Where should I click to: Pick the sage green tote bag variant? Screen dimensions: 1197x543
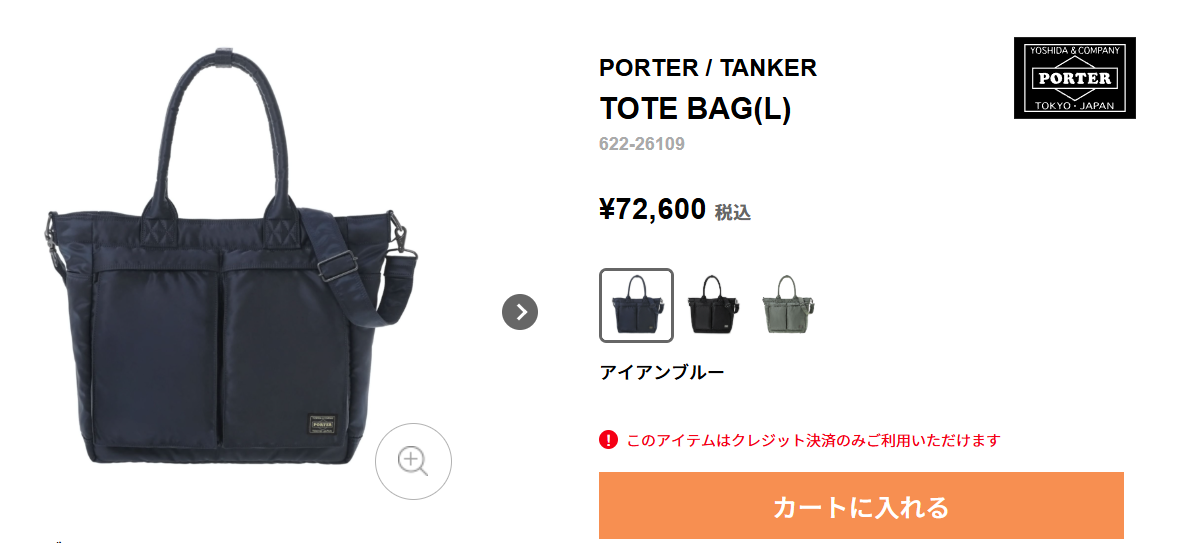[x=789, y=305]
